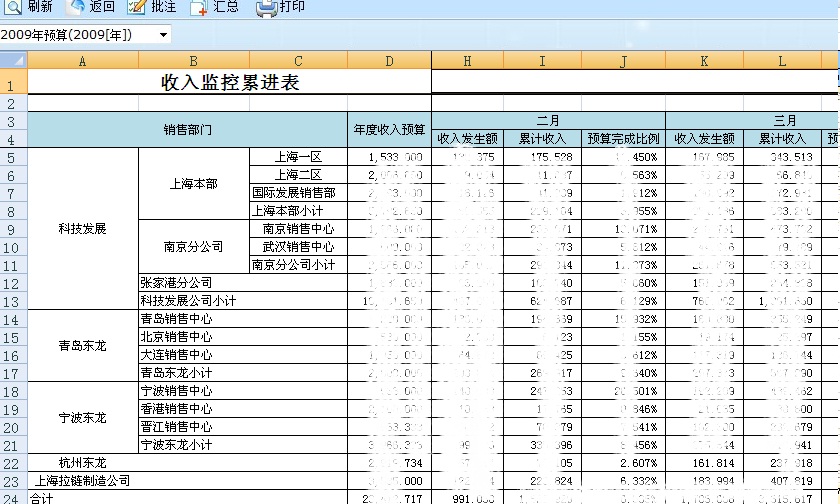Click the 大连销售中心 cell
The height and width of the screenshot is (504, 840).
243,355
